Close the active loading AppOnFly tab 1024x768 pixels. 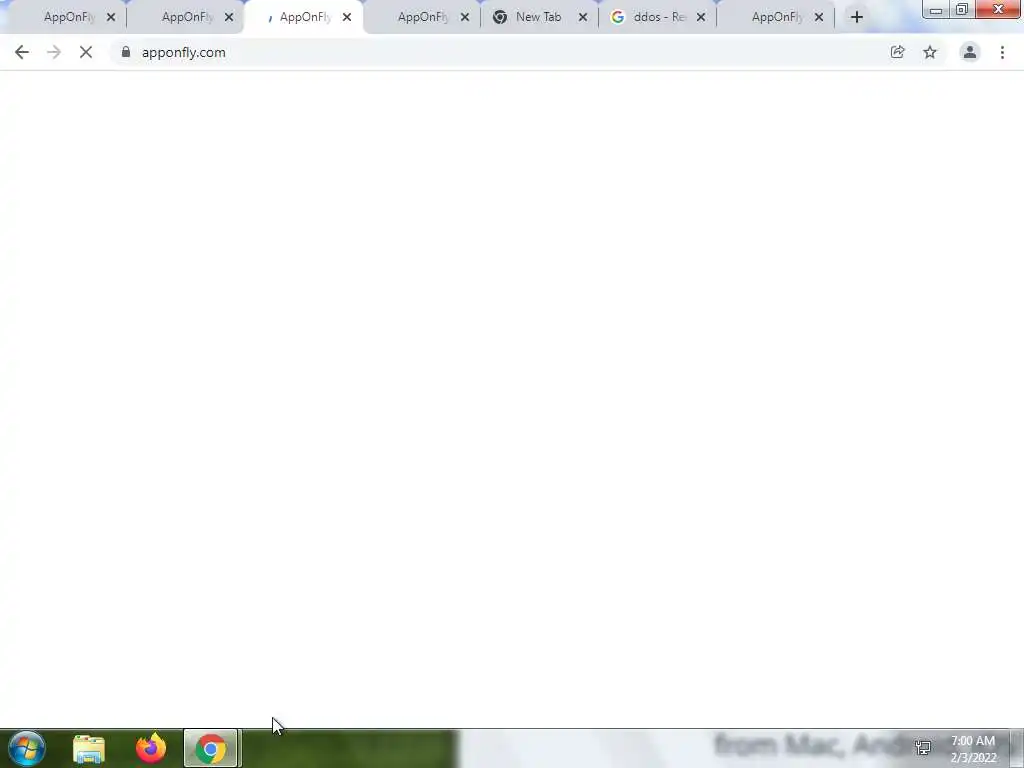pos(347,17)
